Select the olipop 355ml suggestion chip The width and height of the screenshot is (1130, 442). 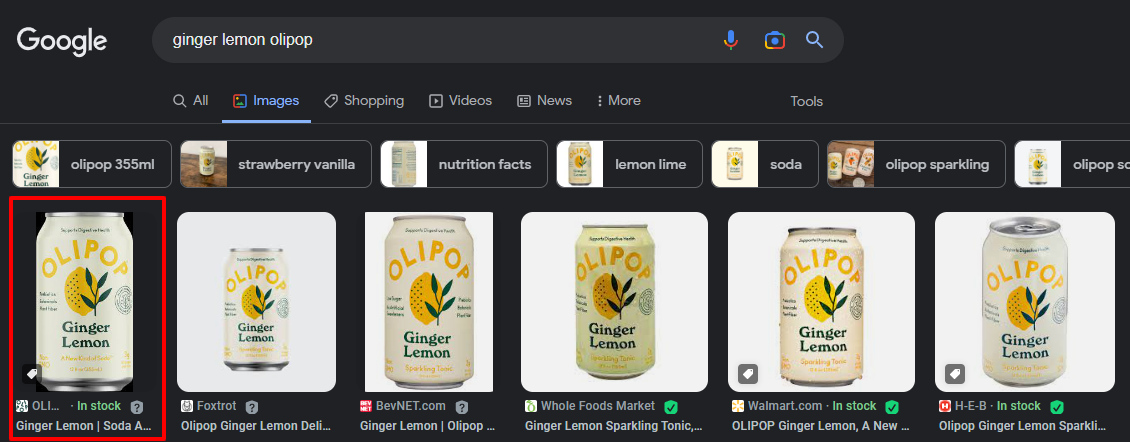point(92,164)
